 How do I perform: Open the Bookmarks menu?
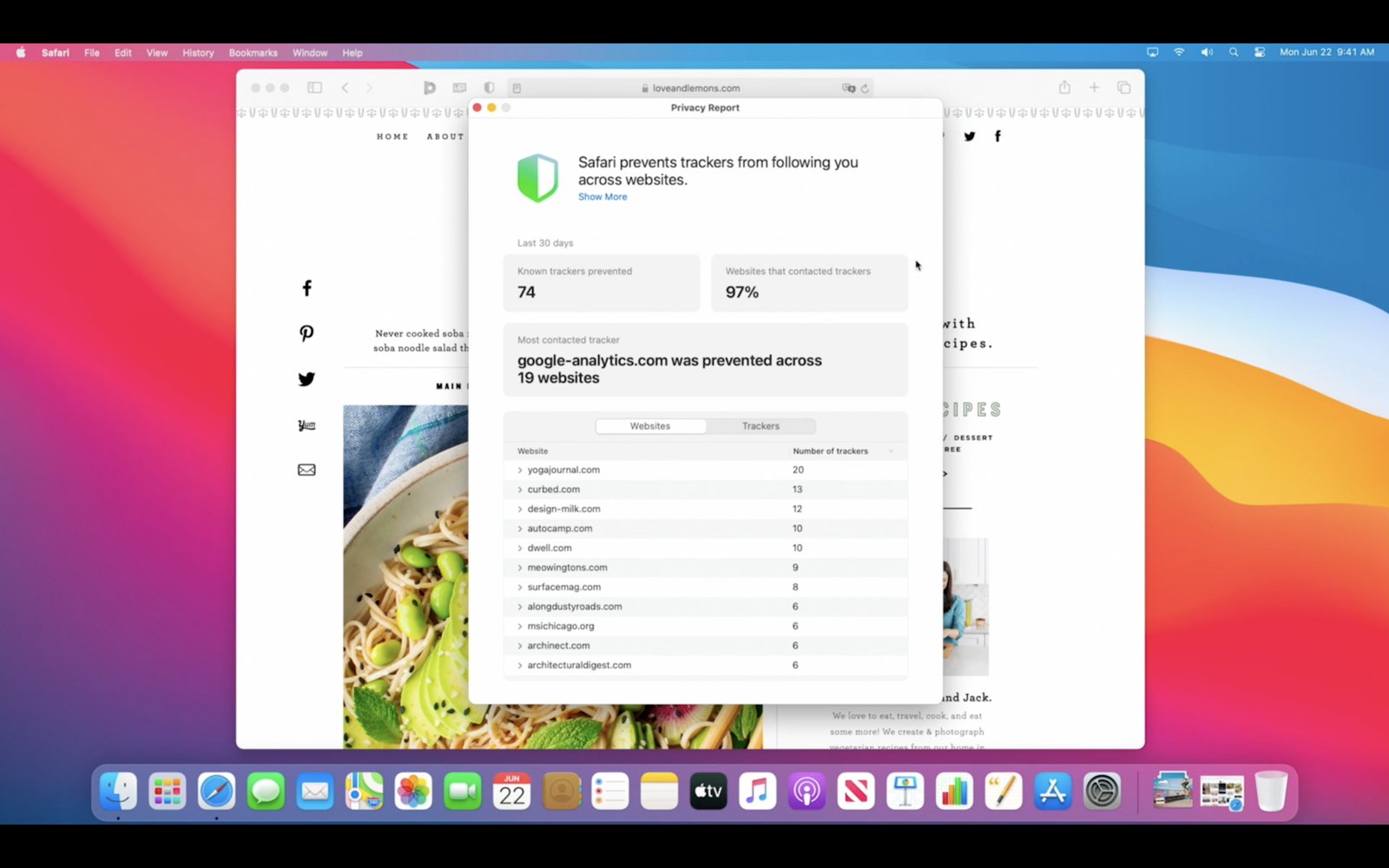(x=253, y=53)
